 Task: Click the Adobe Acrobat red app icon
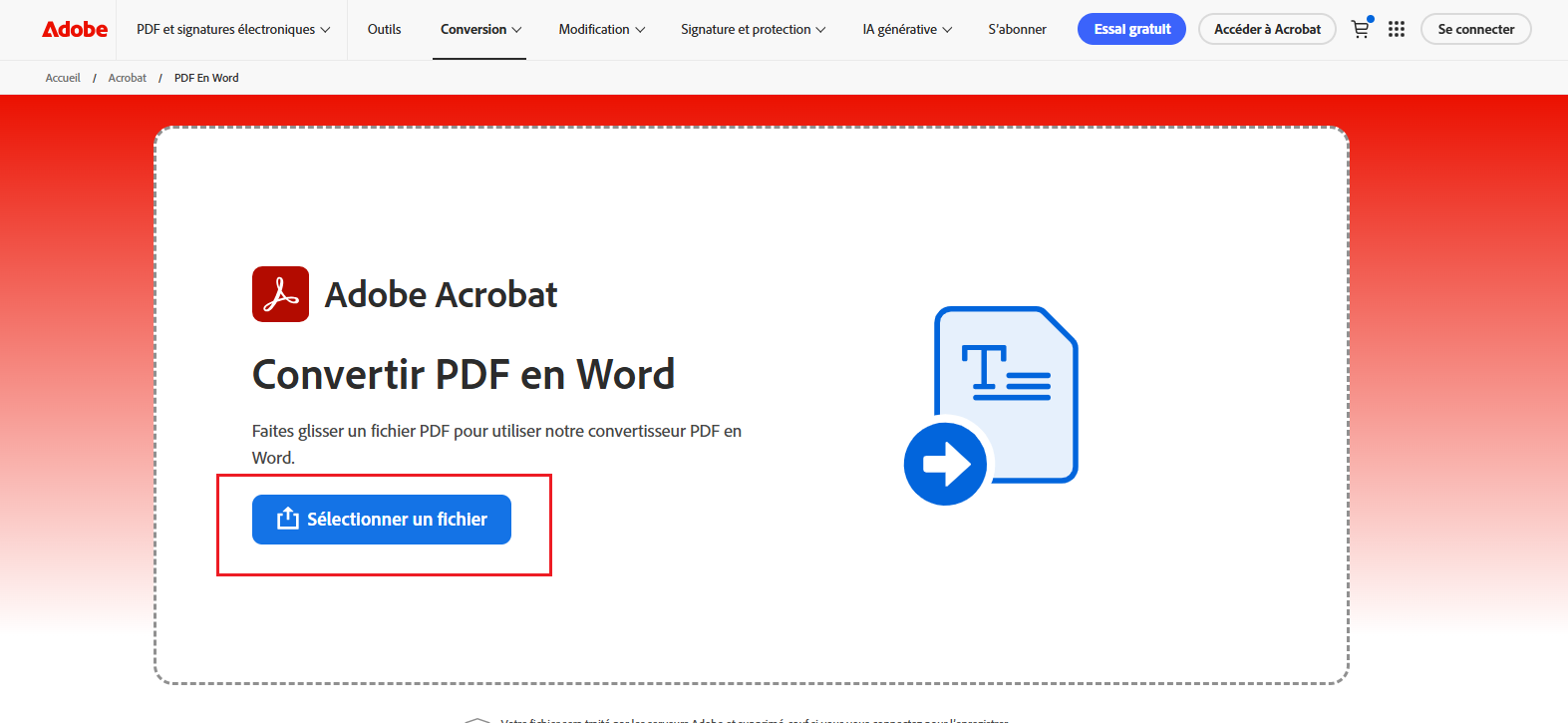coord(280,294)
